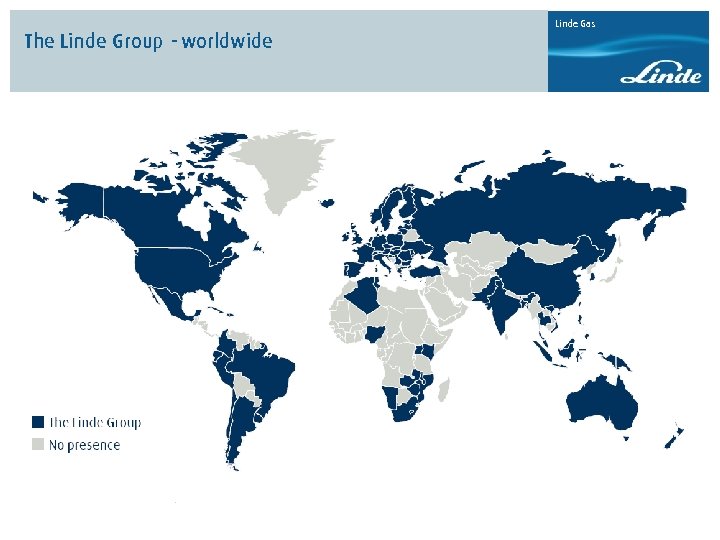The width and height of the screenshot is (720, 540).
Task: Click India on the world map
Action: [x=501, y=308]
